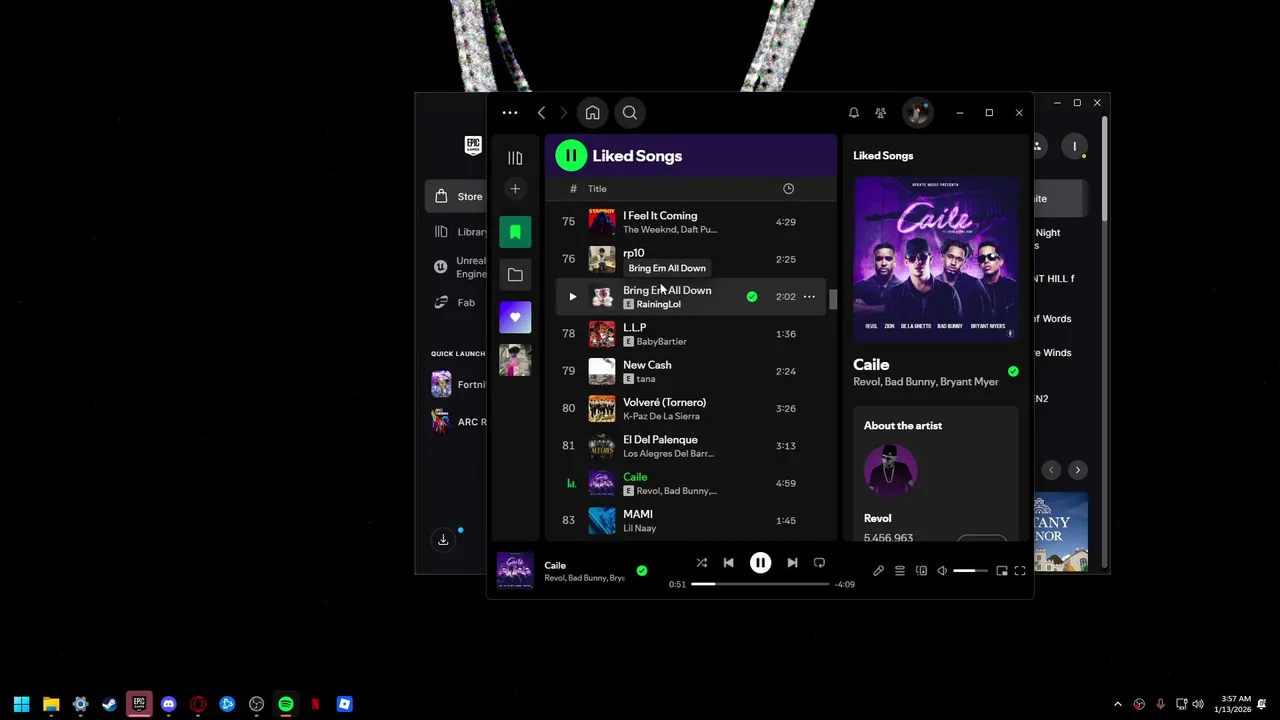The width and height of the screenshot is (1280, 720).
Task: Open connect to a device icon
Action: (x=921, y=571)
